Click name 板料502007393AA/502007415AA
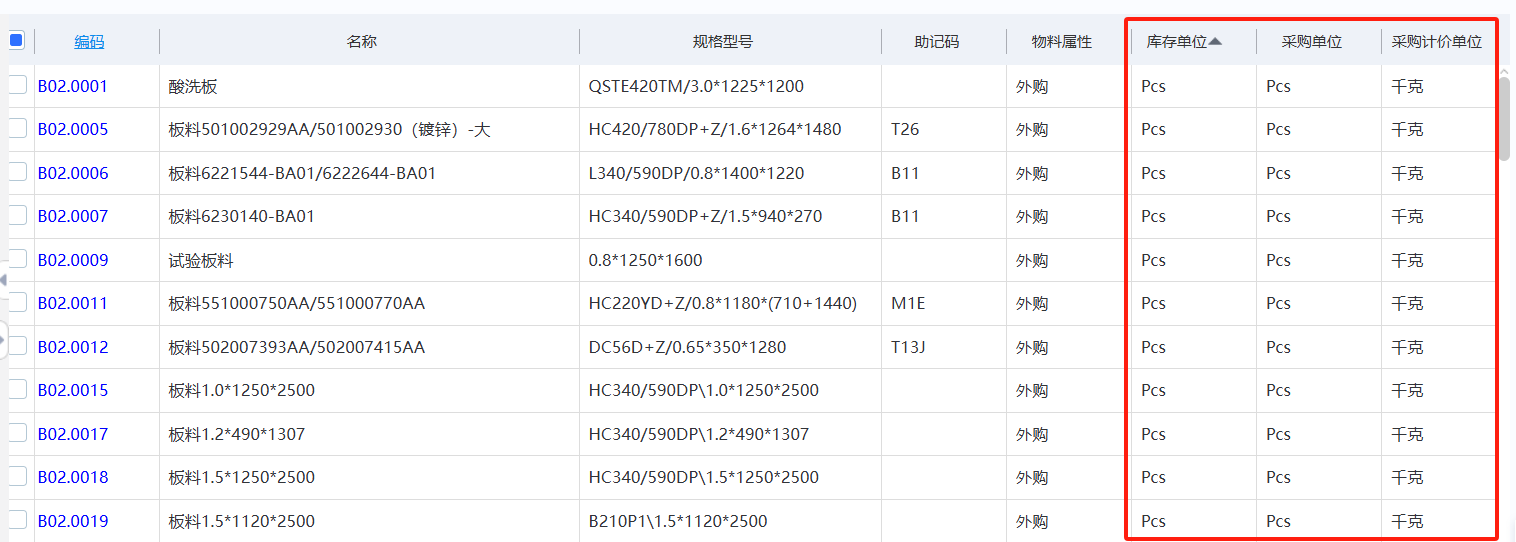The height and width of the screenshot is (542, 1516). point(297,347)
